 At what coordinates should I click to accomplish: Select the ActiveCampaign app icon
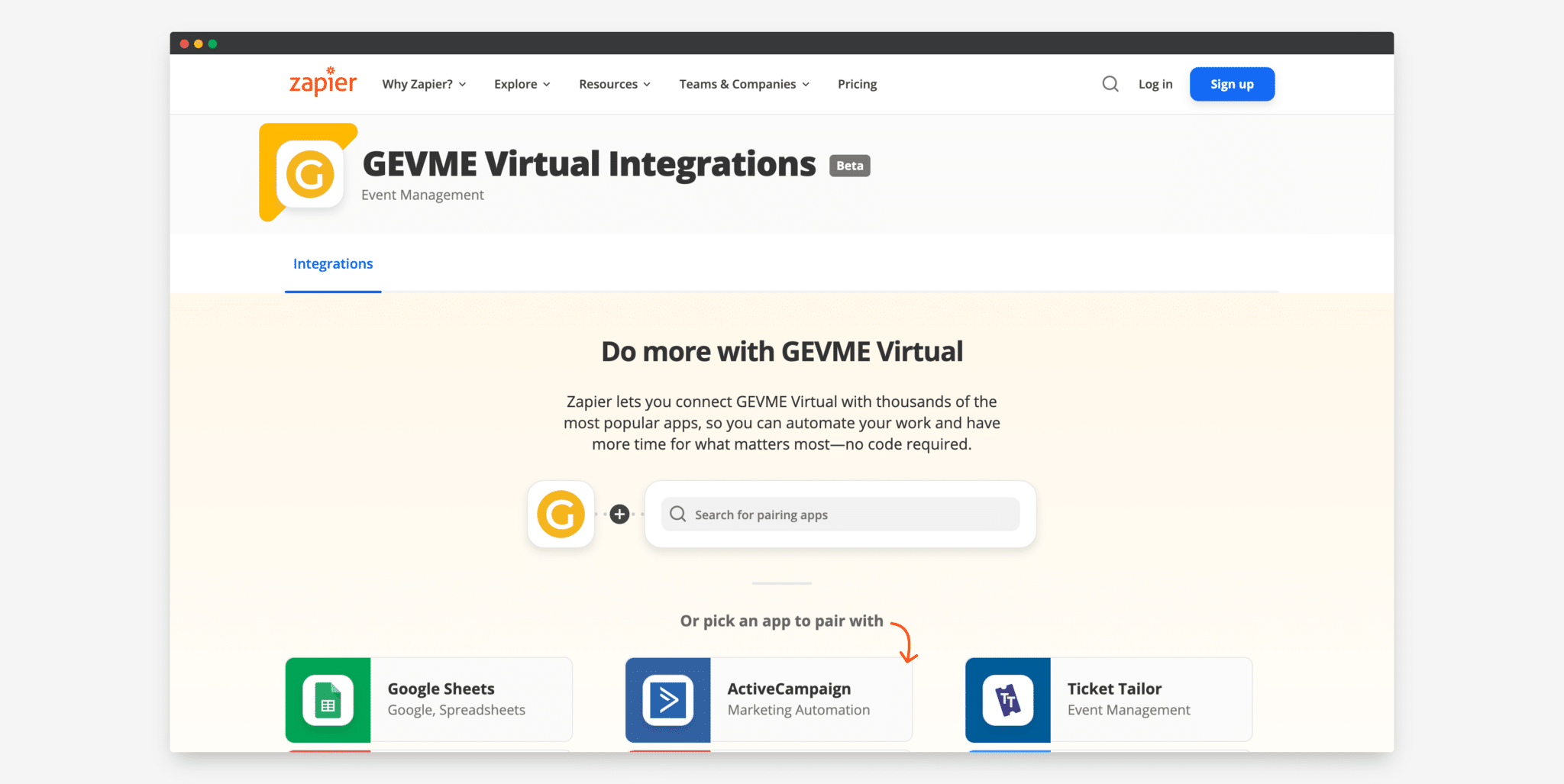pyautogui.click(x=668, y=699)
